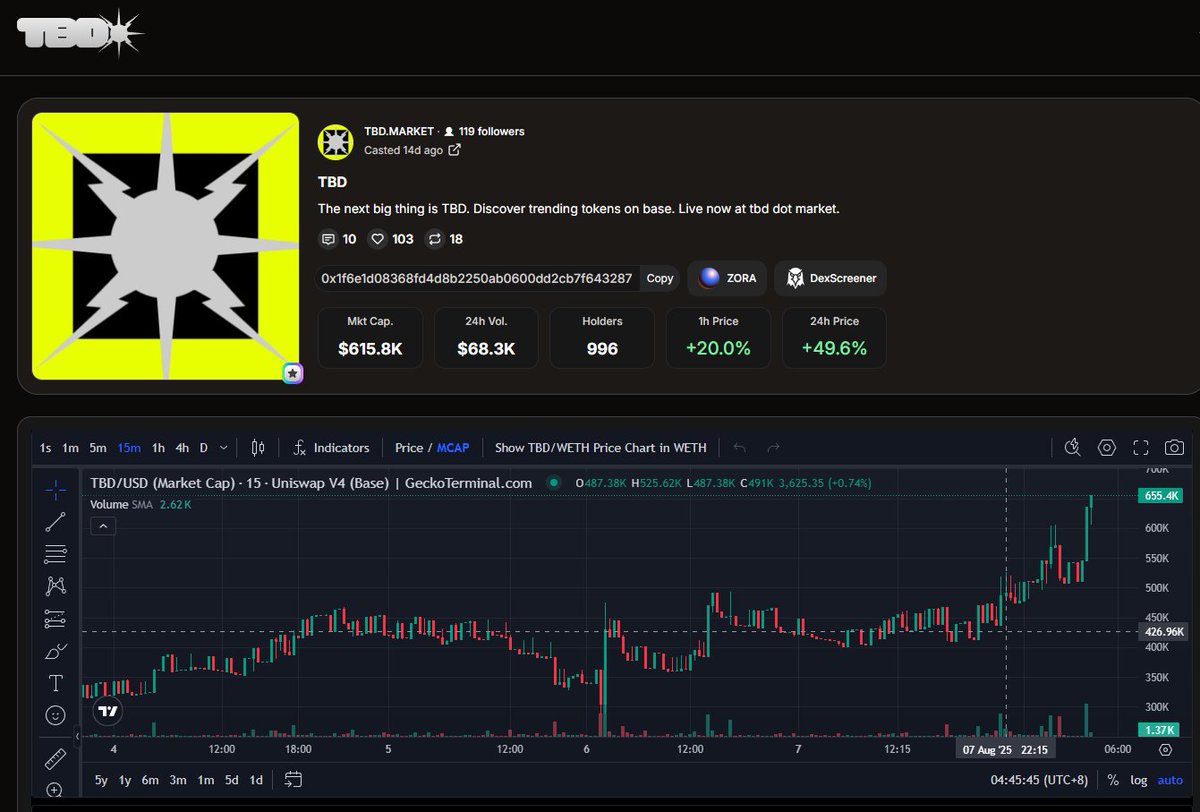Collapse the indicator legend with caret button
The image size is (1200, 812).
click(103, 526)
